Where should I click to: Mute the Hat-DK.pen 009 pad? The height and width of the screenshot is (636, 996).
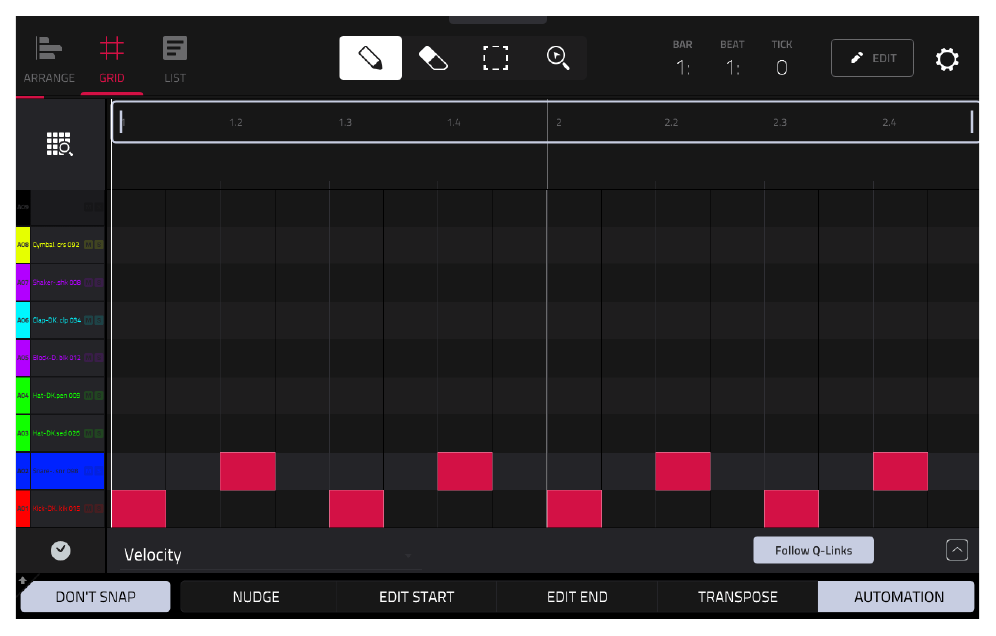click(x=88, y=395)
